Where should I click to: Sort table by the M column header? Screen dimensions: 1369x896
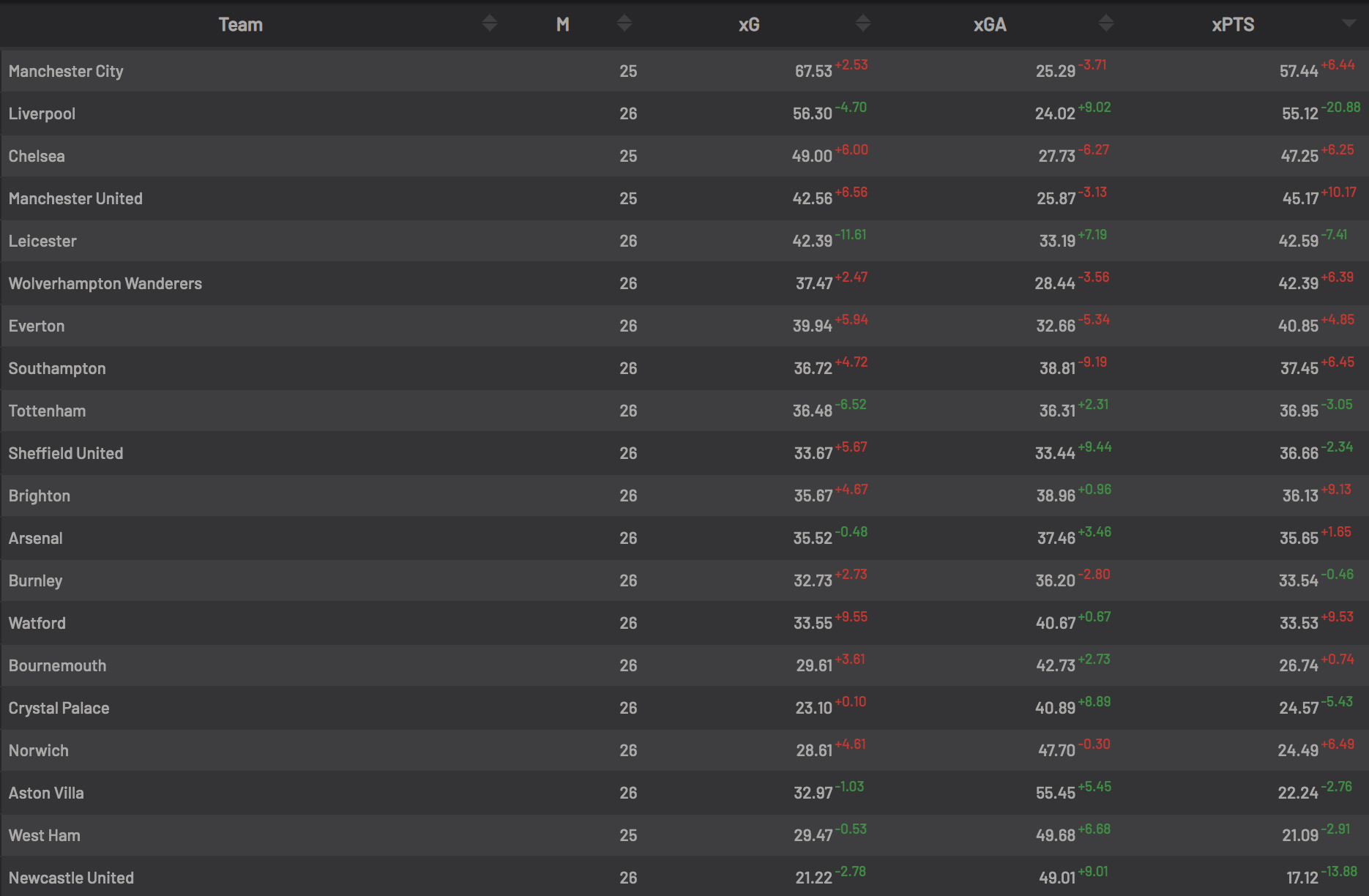pyautogui.click(x=563, y=25)
